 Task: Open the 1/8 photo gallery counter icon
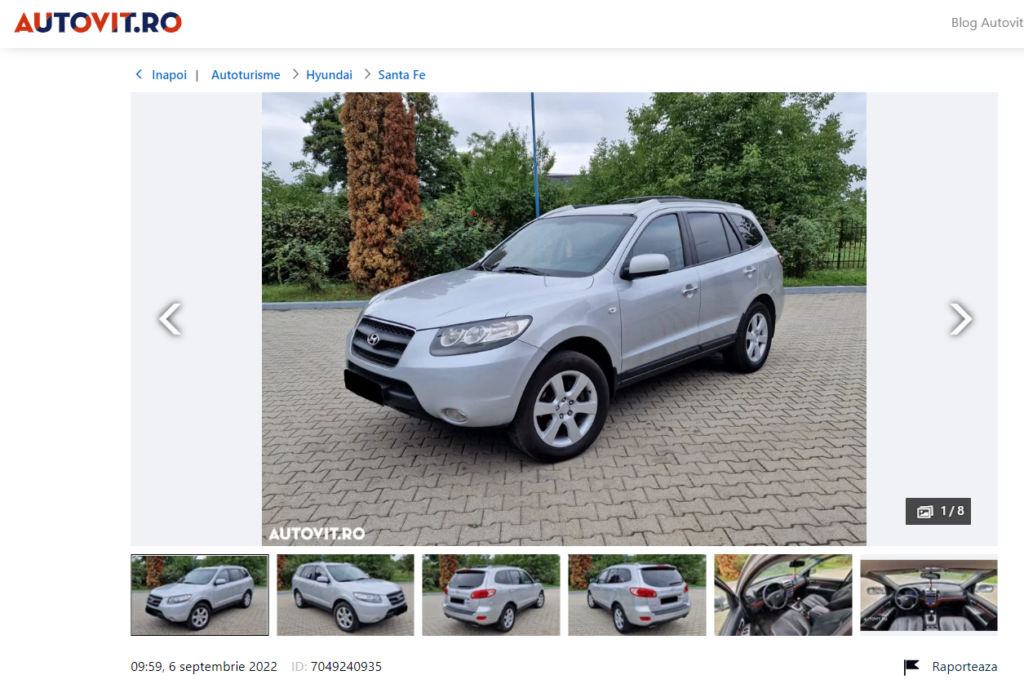[925, 512]
